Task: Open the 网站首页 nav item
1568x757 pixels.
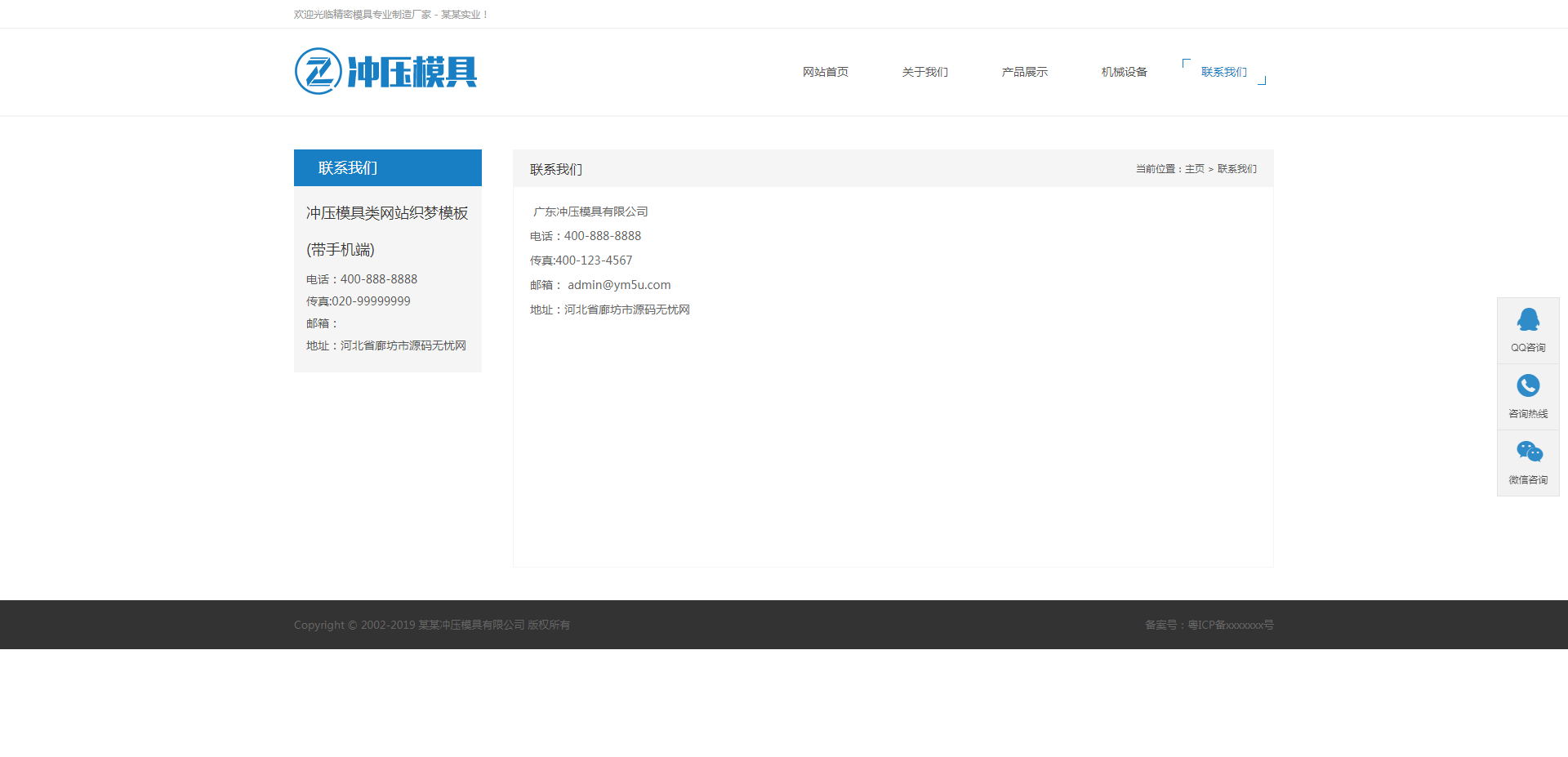Action: (x=825, y=72)
